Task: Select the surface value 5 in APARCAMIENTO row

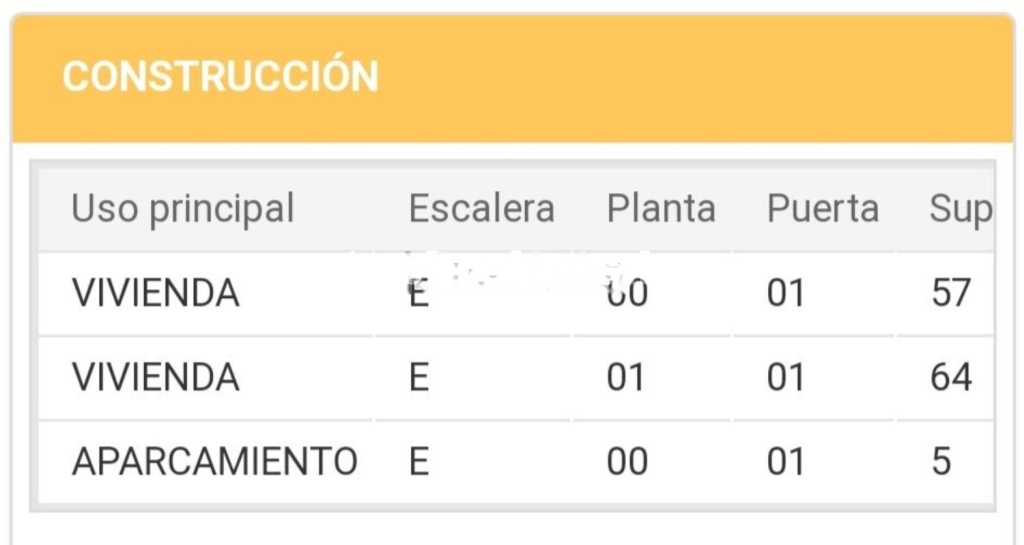Action: pos(941,461)
